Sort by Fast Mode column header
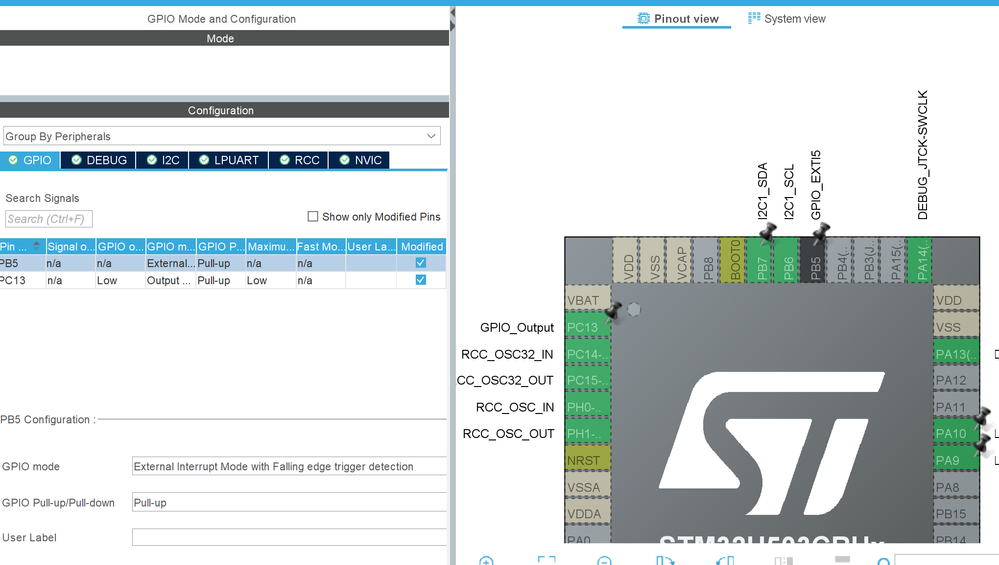Image resolution: width=999 pixels, height=565 pixels. (320, 247)
